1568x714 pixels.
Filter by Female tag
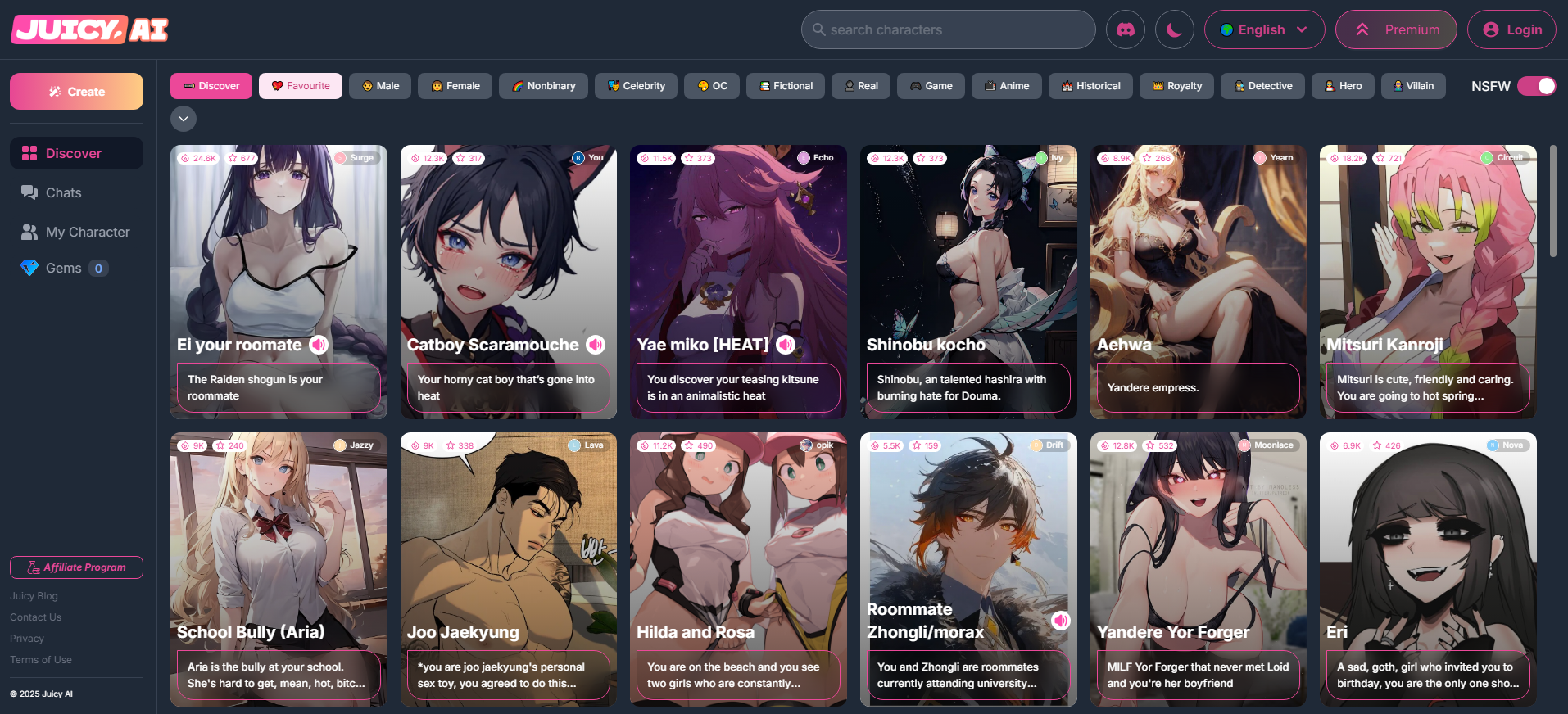pyautogui.click(x=455, y=86)
